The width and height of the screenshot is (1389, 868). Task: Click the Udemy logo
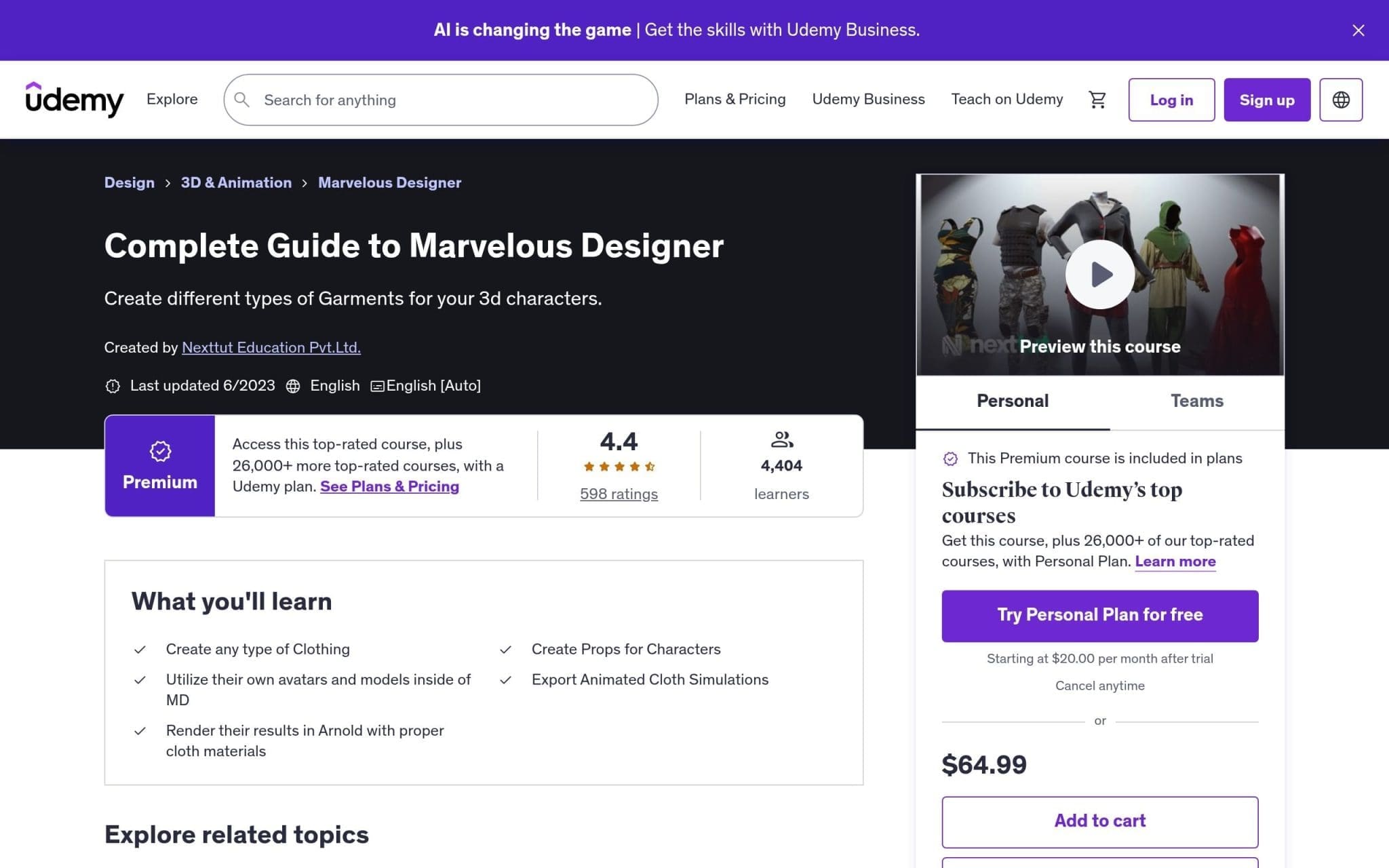pos(75,100)
